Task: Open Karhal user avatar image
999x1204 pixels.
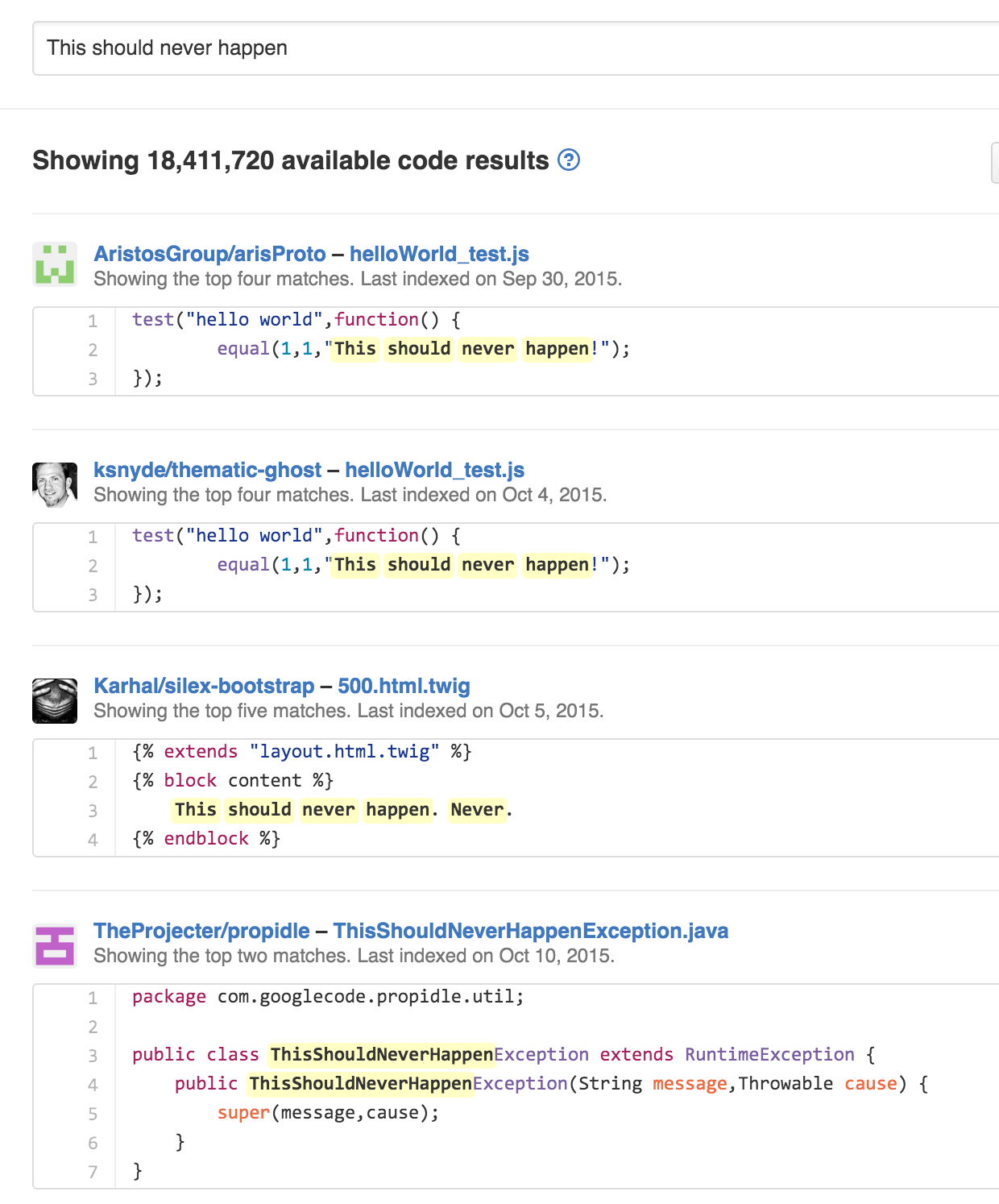Action: tap(55, 700)
